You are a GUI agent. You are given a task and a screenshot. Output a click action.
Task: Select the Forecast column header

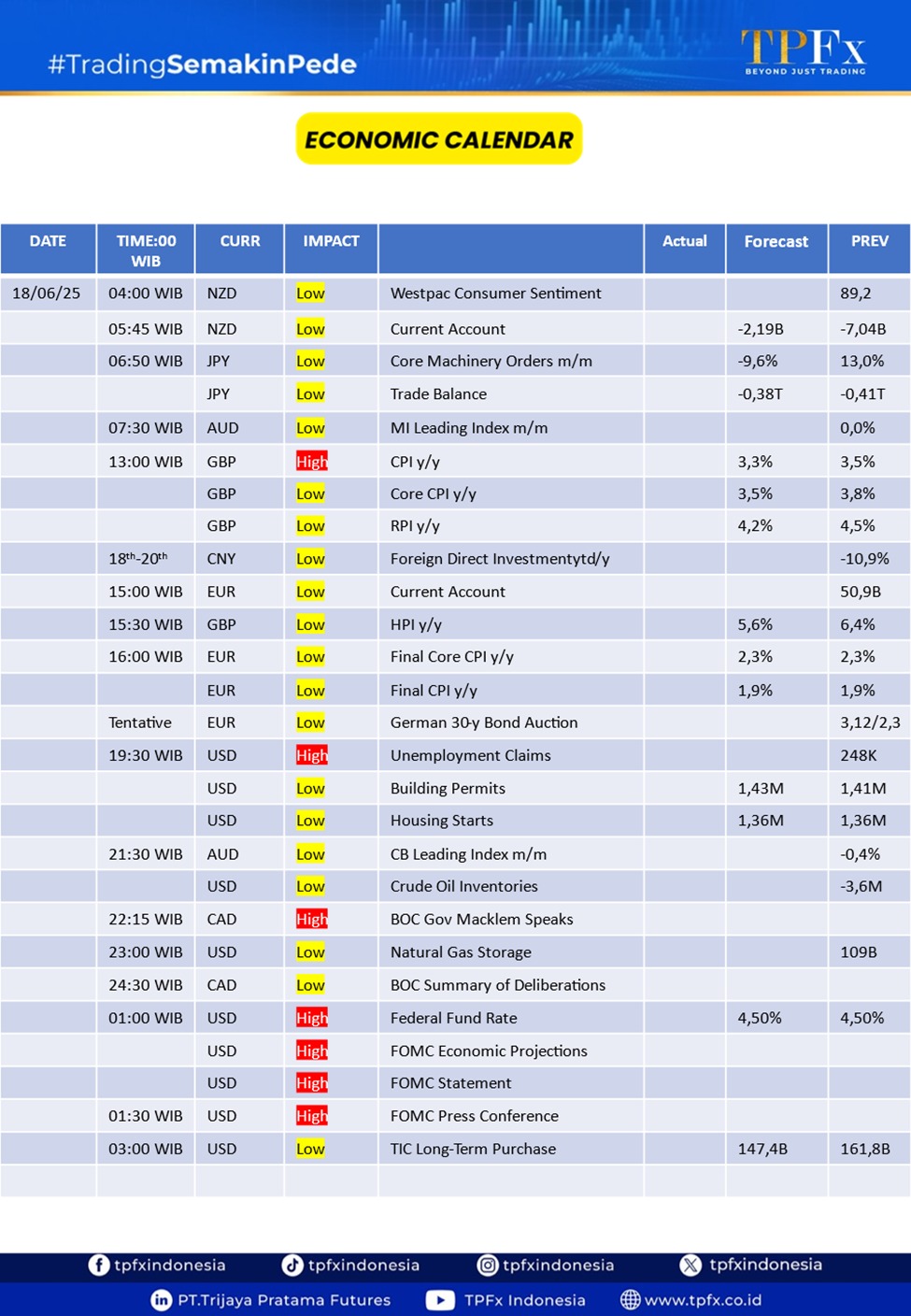(x=776, y=241)
